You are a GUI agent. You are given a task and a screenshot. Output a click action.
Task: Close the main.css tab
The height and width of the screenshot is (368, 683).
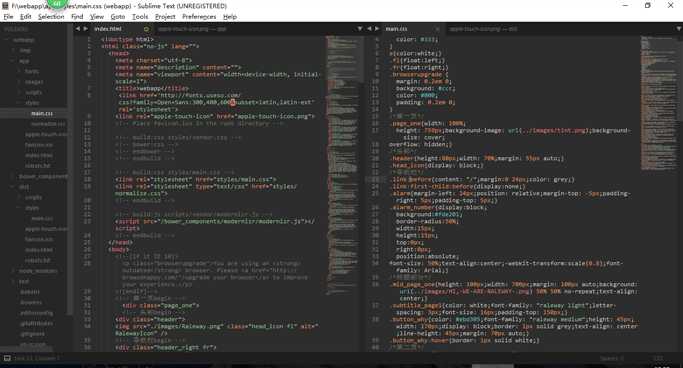pos(437,29)
